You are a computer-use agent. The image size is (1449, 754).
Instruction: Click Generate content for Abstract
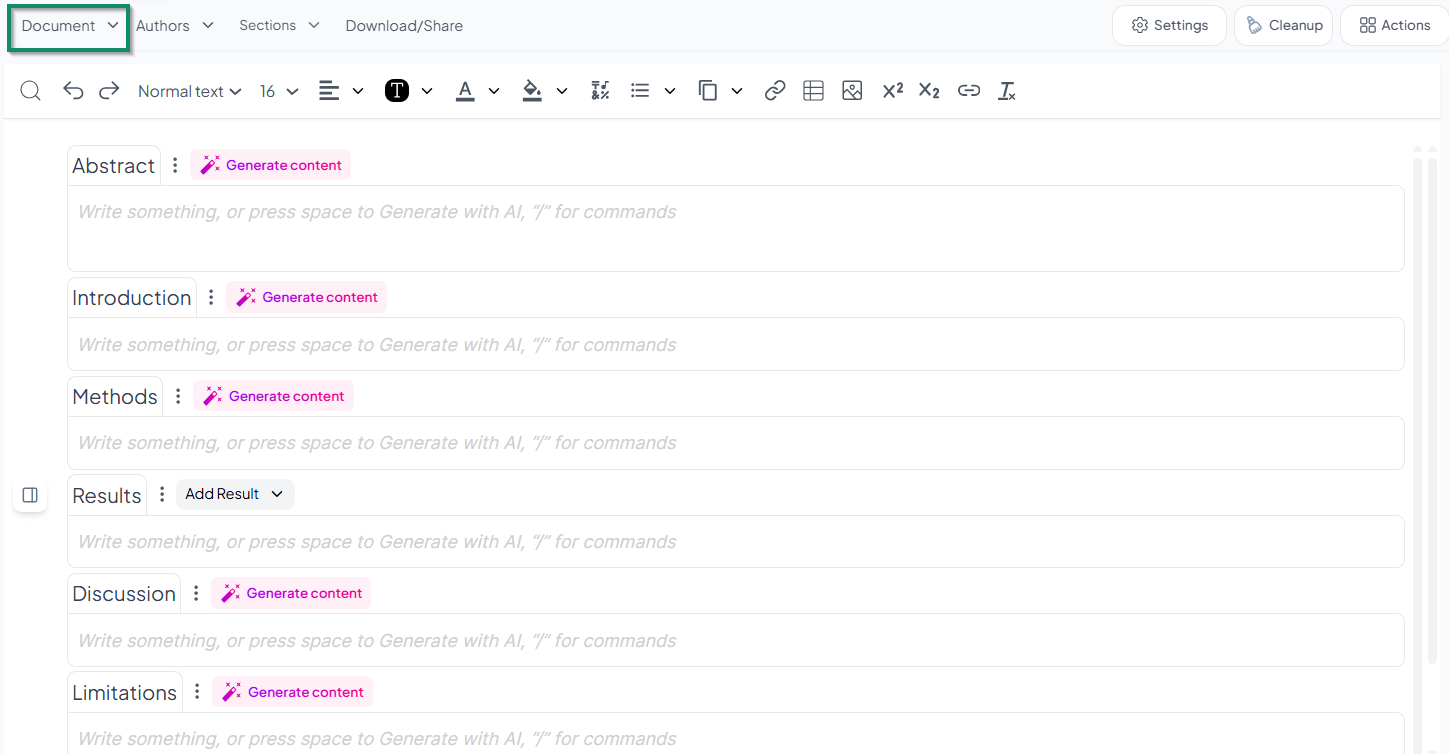(x=271, y=165)
